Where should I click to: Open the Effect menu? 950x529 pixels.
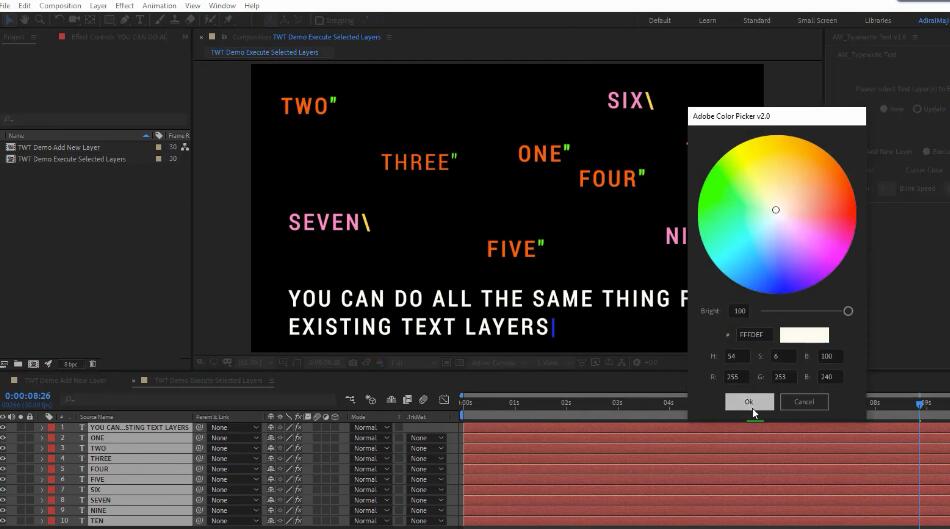click(124, 5)
